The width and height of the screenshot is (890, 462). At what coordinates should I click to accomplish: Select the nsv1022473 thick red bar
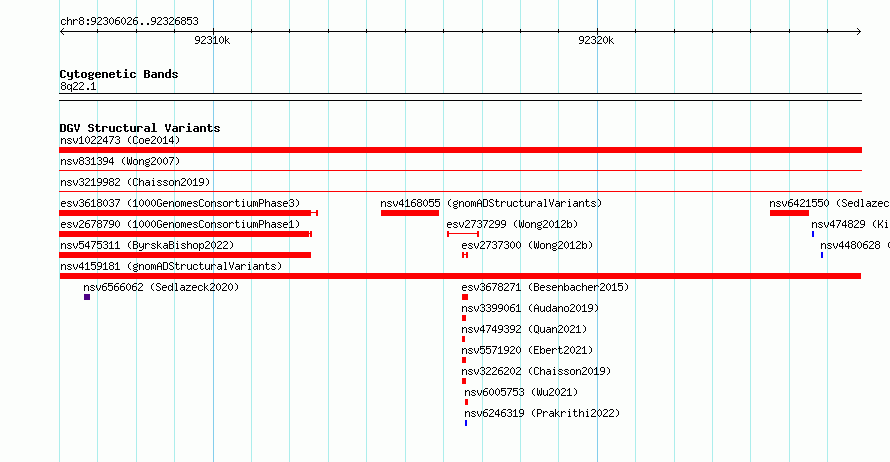[x=460, y=150]
